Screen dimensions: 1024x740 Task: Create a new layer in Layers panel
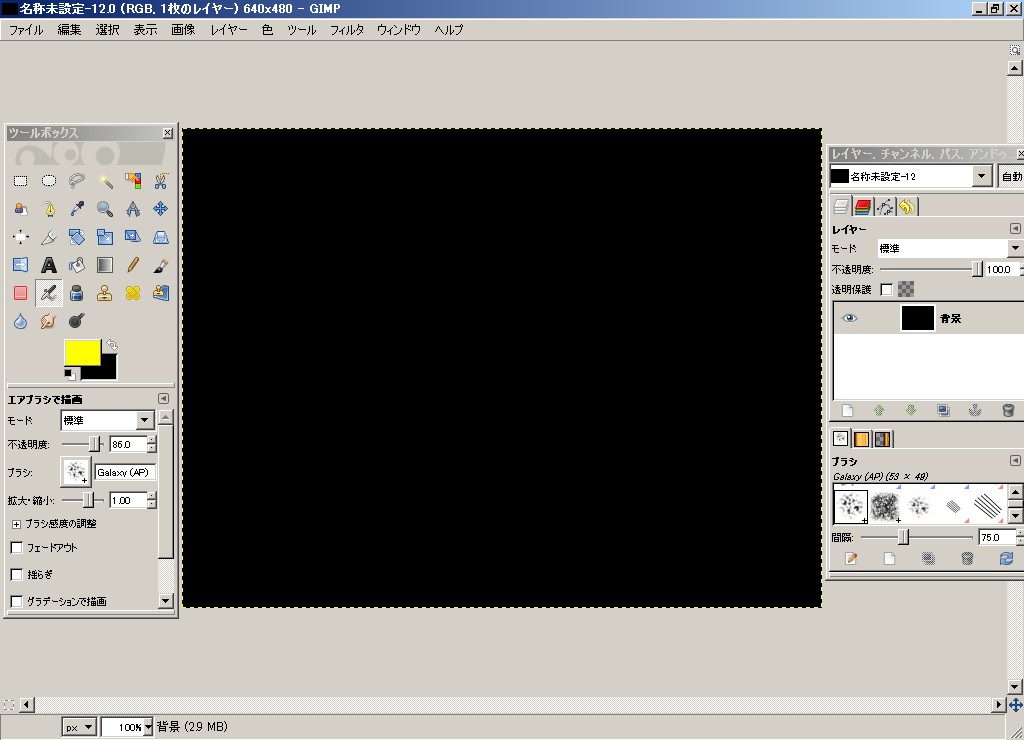(x=847, y=410)
